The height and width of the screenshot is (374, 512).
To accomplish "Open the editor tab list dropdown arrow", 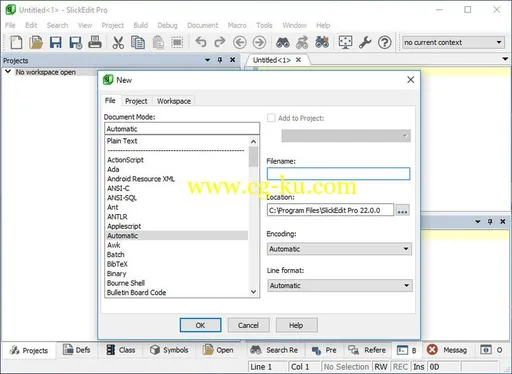I will point(505,59).
